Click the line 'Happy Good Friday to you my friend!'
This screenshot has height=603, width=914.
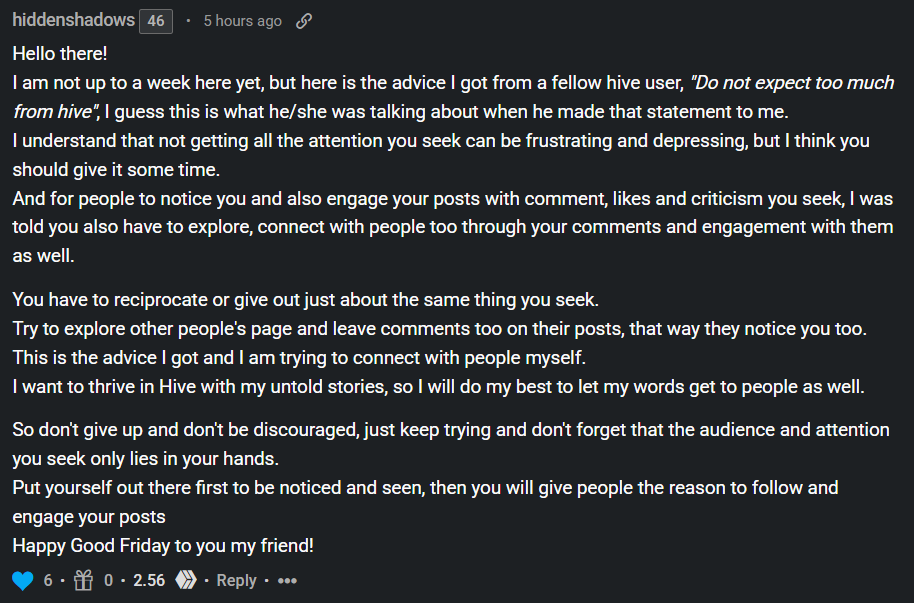[163, 546]
